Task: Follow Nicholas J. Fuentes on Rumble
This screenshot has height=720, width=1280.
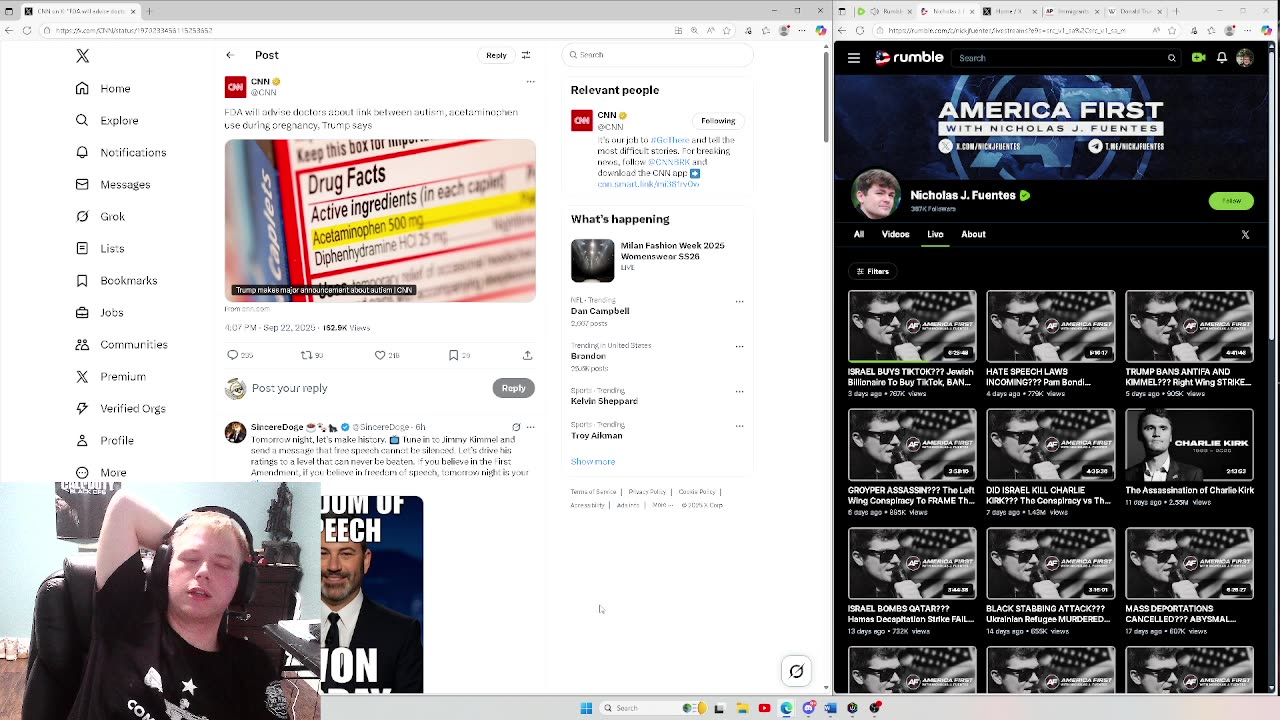Action: pos(1231,201)
